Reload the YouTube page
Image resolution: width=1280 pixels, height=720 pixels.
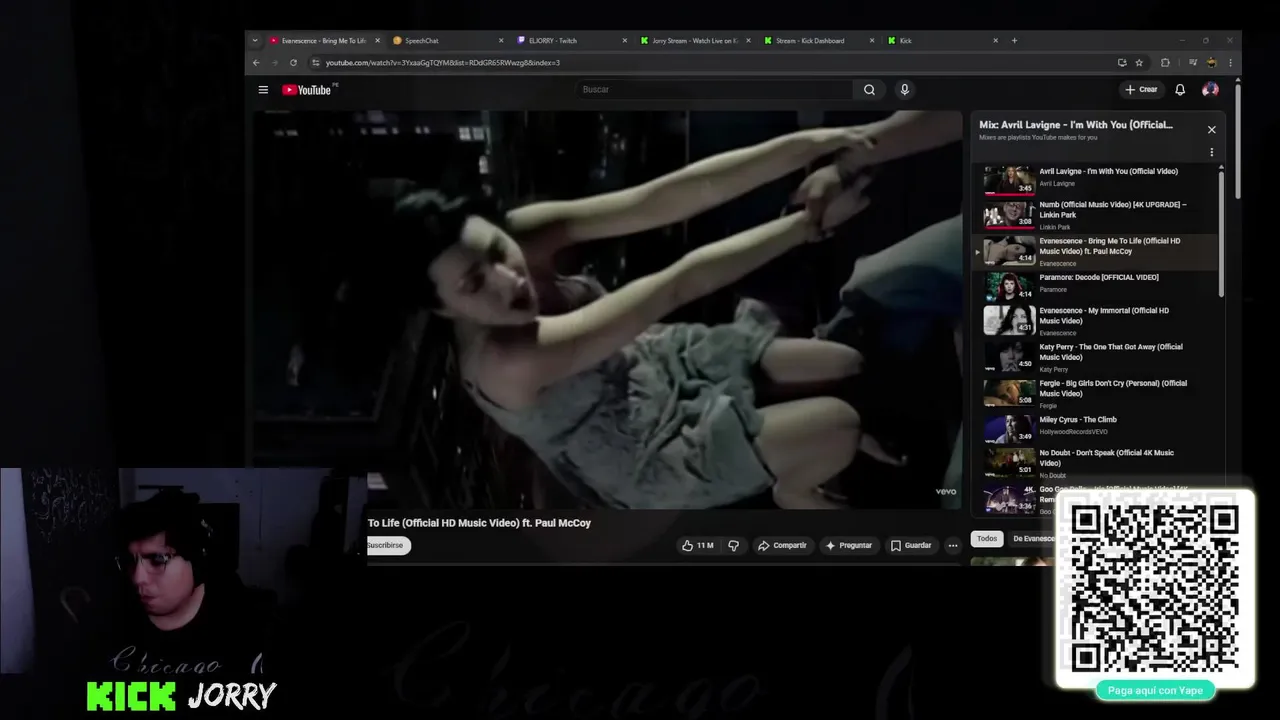[x=293, y=63]
